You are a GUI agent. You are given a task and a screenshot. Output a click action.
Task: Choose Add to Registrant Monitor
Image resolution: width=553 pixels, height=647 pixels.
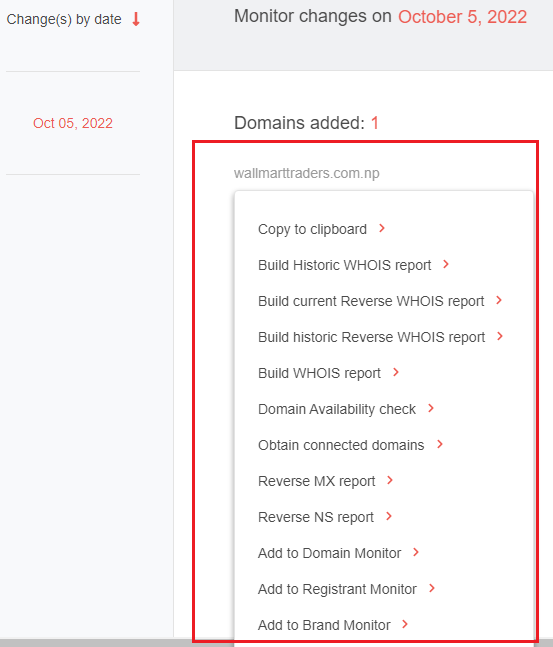(337, 589)
